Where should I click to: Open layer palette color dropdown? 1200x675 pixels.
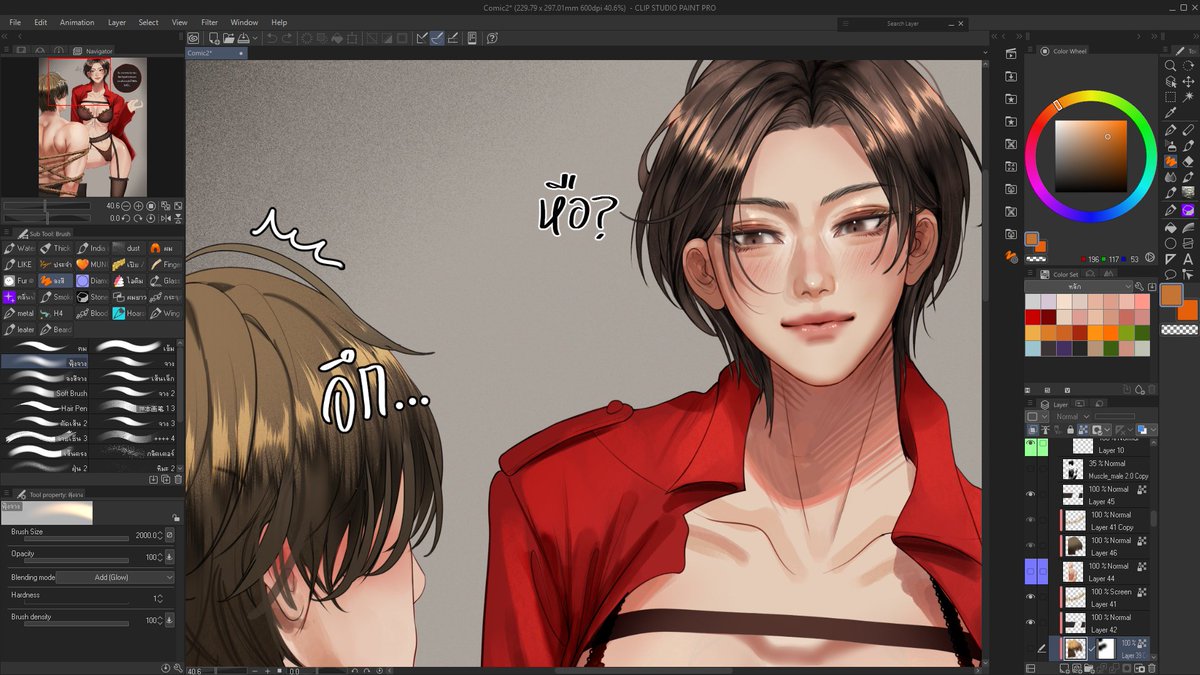coord(1038,416)
